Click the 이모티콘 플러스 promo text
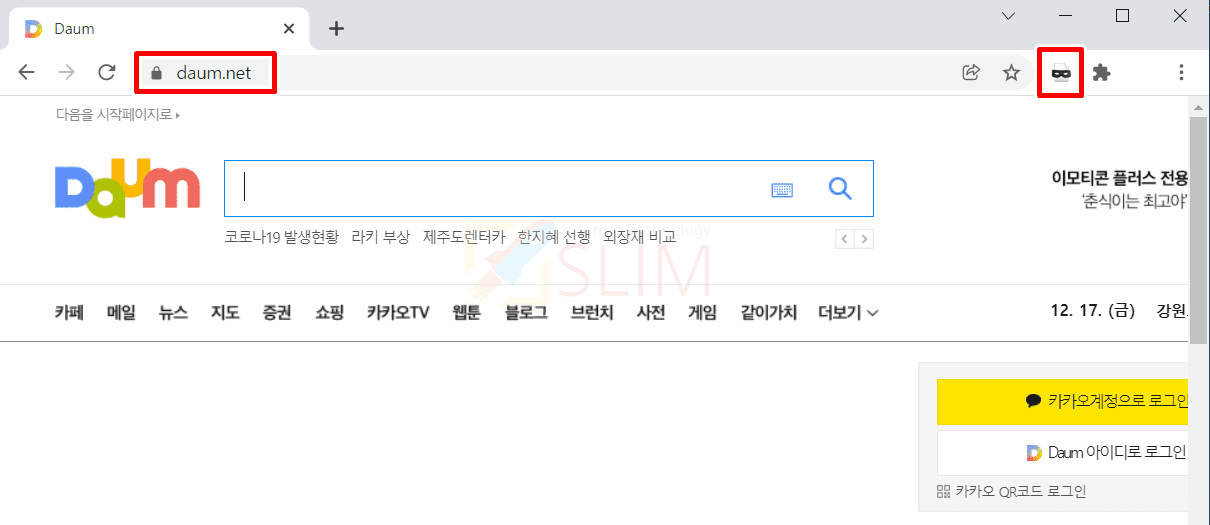1210x525 pixels. [1120, 189]
